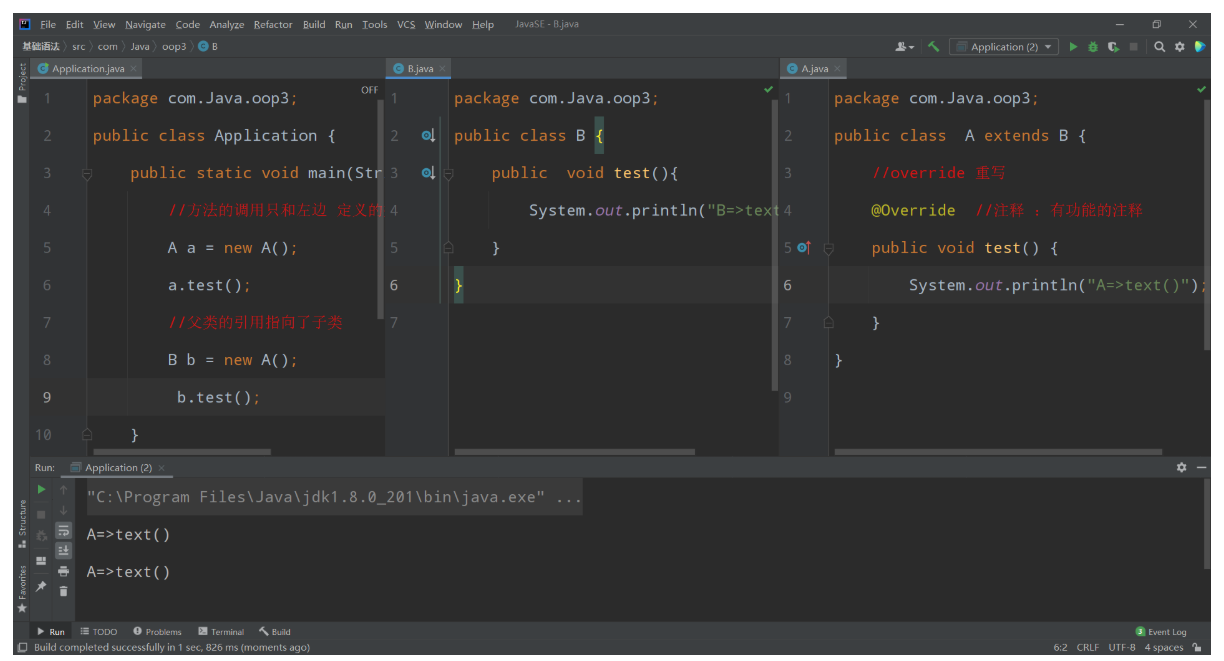Open IDE settings gear in top toolbar
This screenshot has width=1224, height=661.
pyautogui.click(x=1179, y=47)
